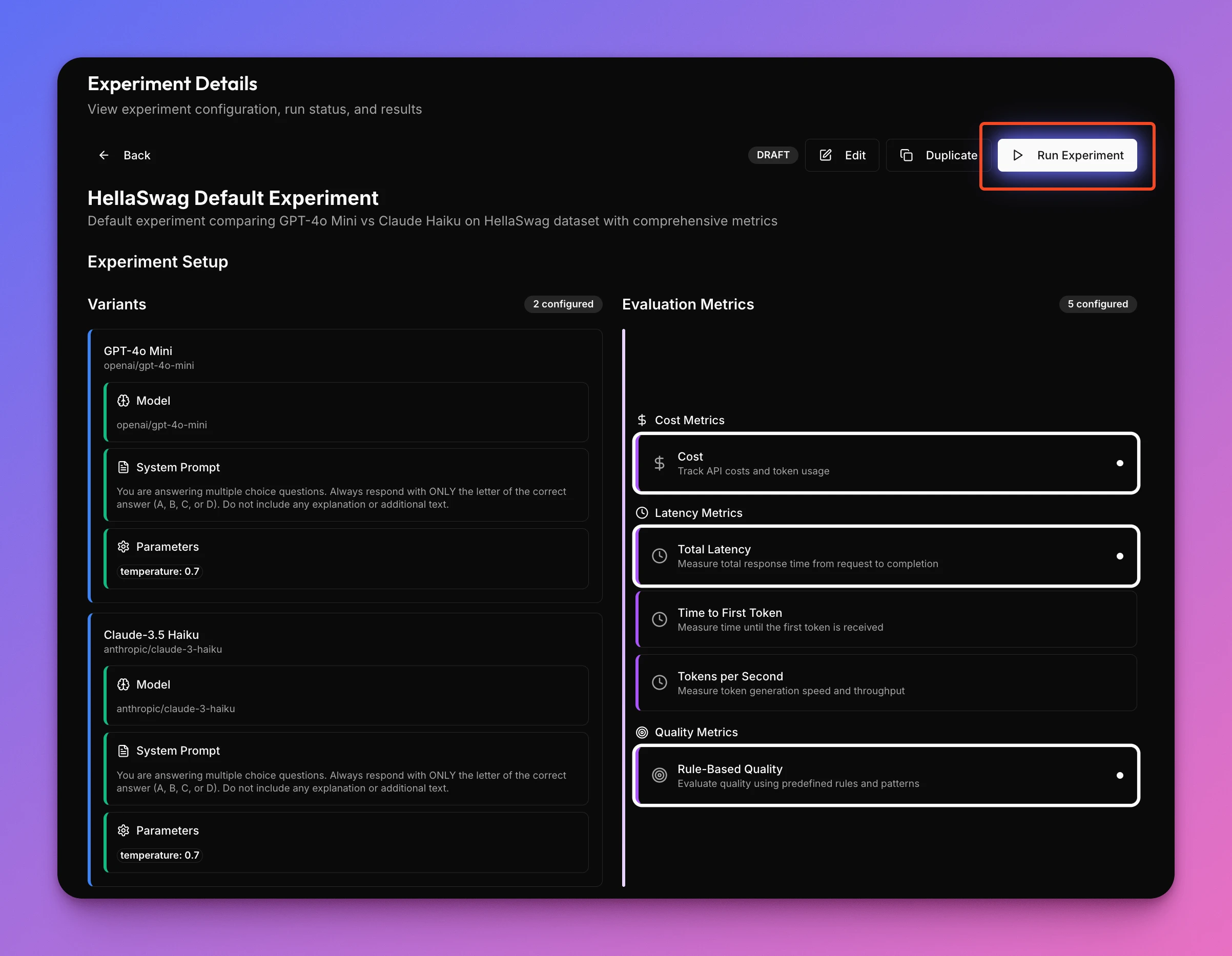The image size is (1232, 956).
Task: Toggle the Total Latency selection dot
Action: click(x=1119, y=556)
